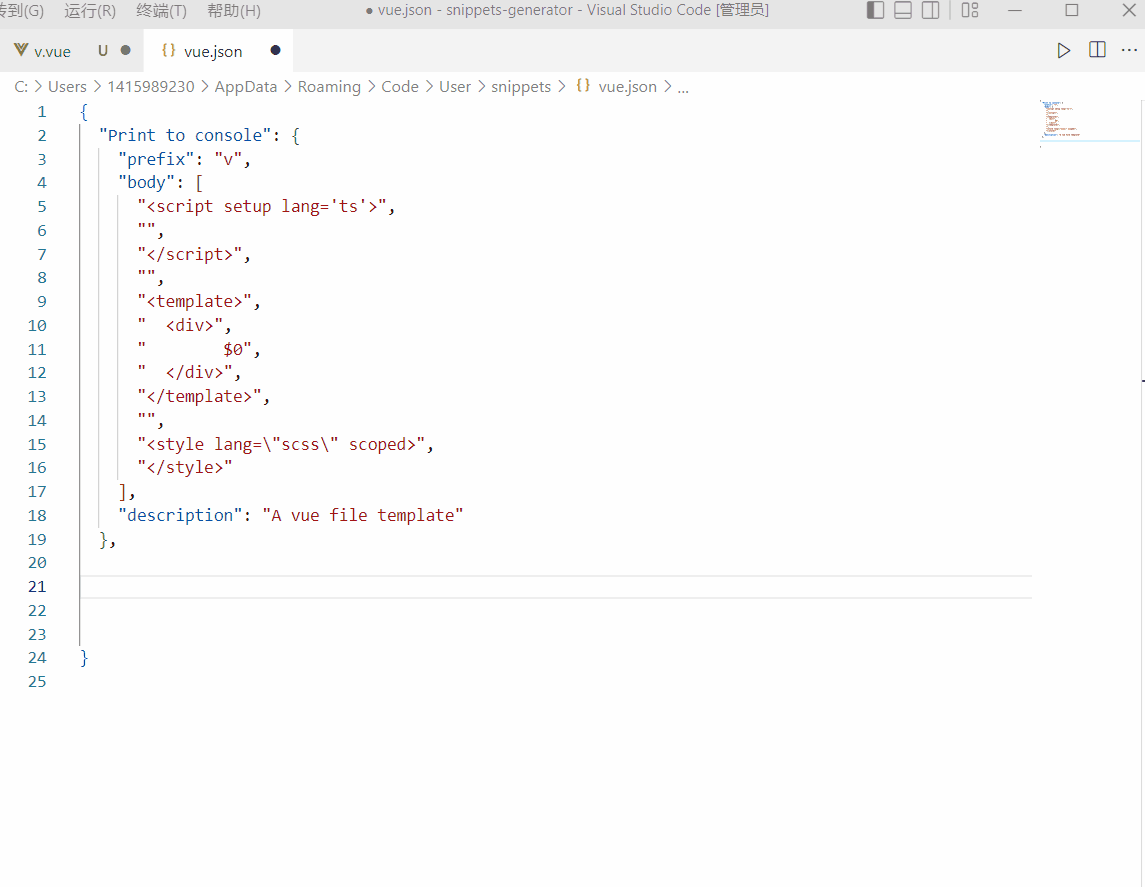The height and width of the screenshot is (887, 1145).
Task: Open breadcrumb Code folder
Action: tap(400, 87)
